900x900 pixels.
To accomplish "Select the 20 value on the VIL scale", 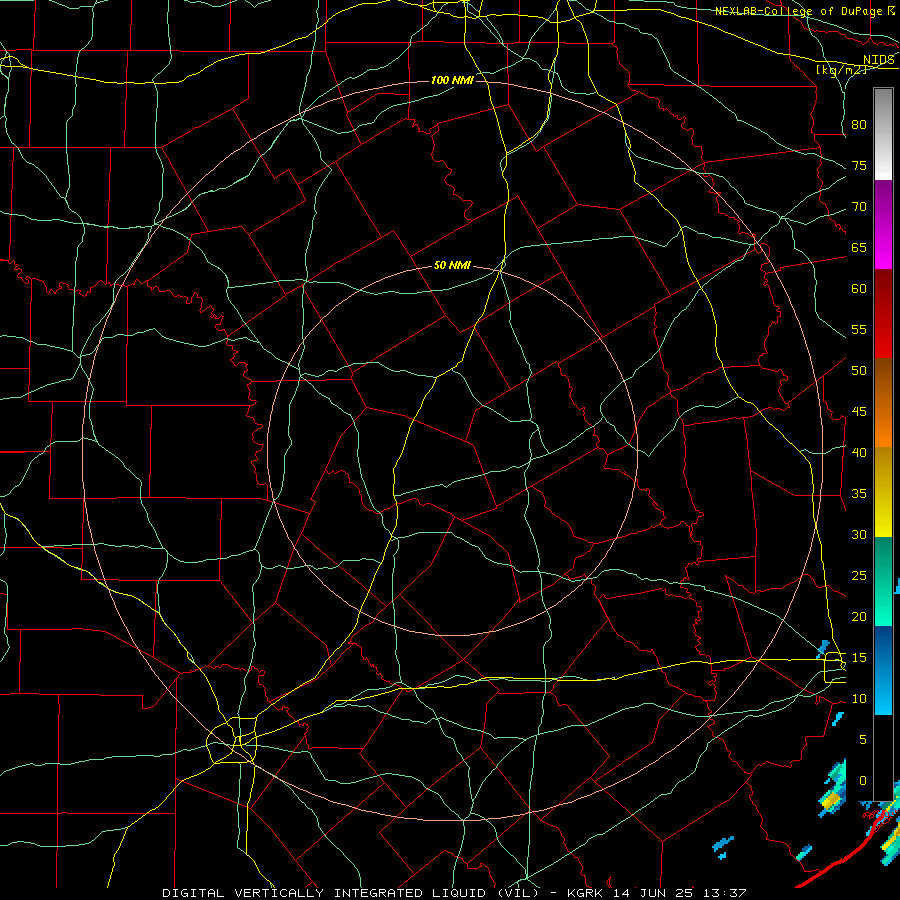I will (x=859, y=616).
